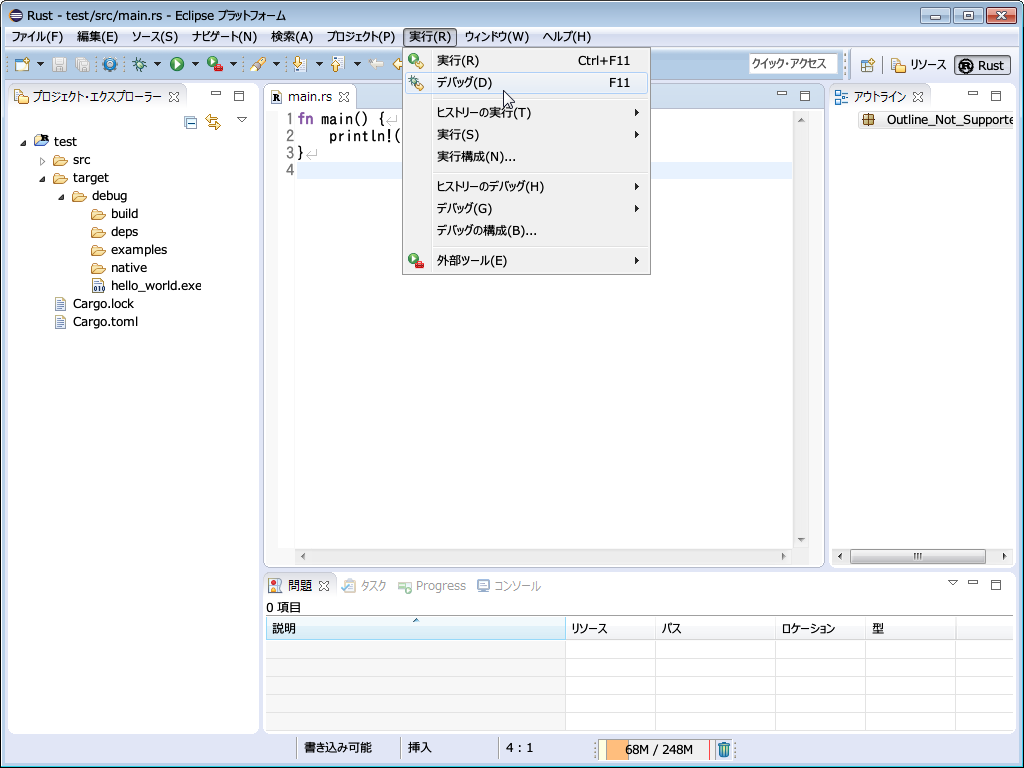Open デバッグの構成(B)... menu item

tap(526, 231)
